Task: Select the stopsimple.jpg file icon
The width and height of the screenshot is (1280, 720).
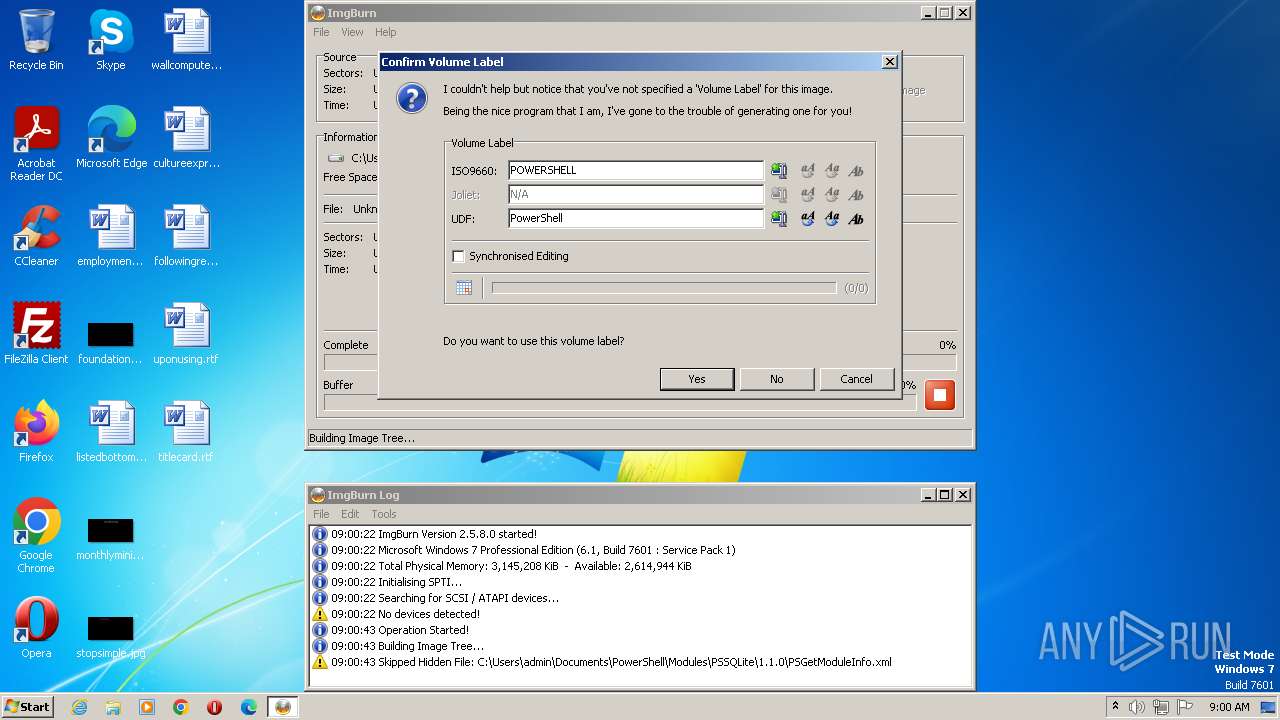Action: pyautogui.click(x=111, y=637)
